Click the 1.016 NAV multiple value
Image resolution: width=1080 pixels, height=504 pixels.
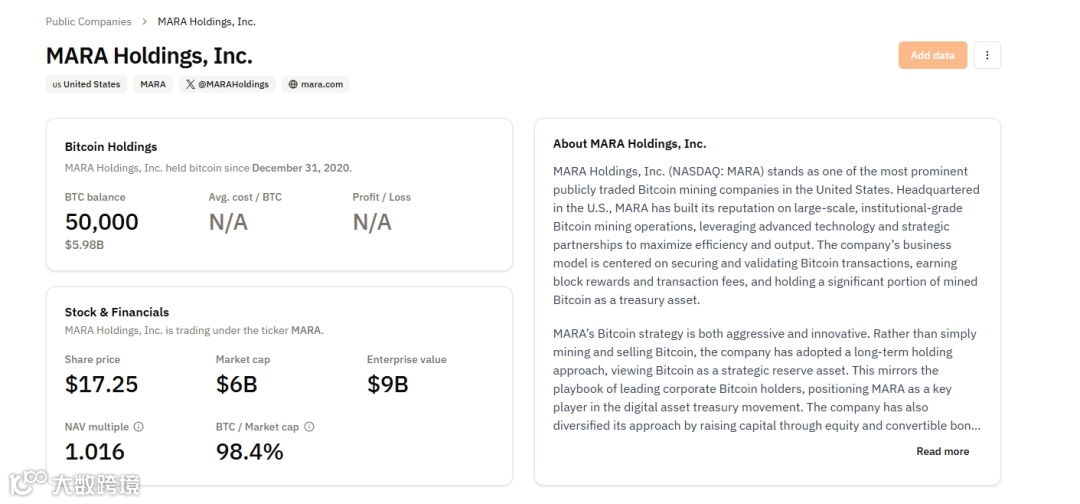[95, 452]
